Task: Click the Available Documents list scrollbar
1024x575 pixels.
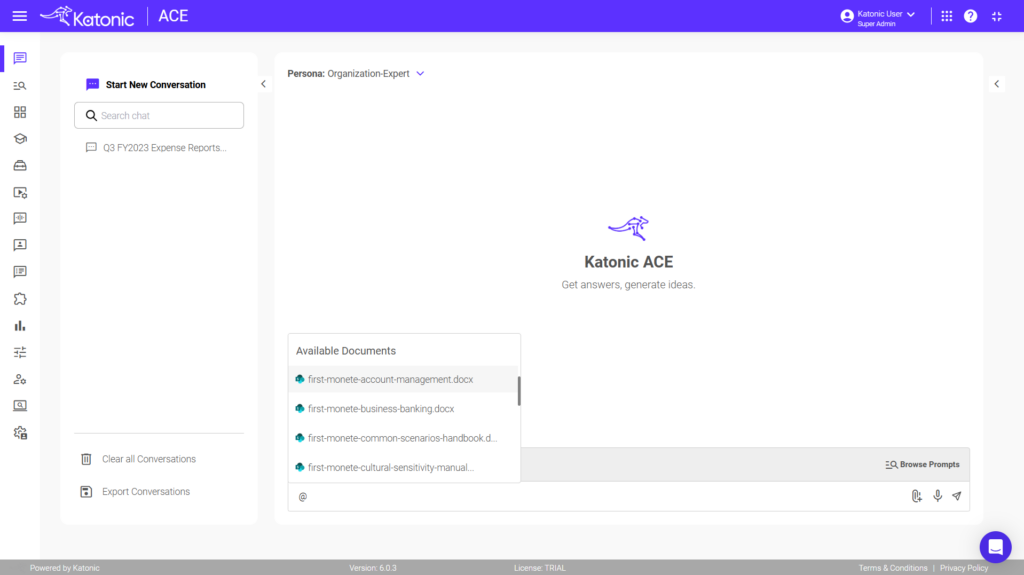Action: coord(519,391)
